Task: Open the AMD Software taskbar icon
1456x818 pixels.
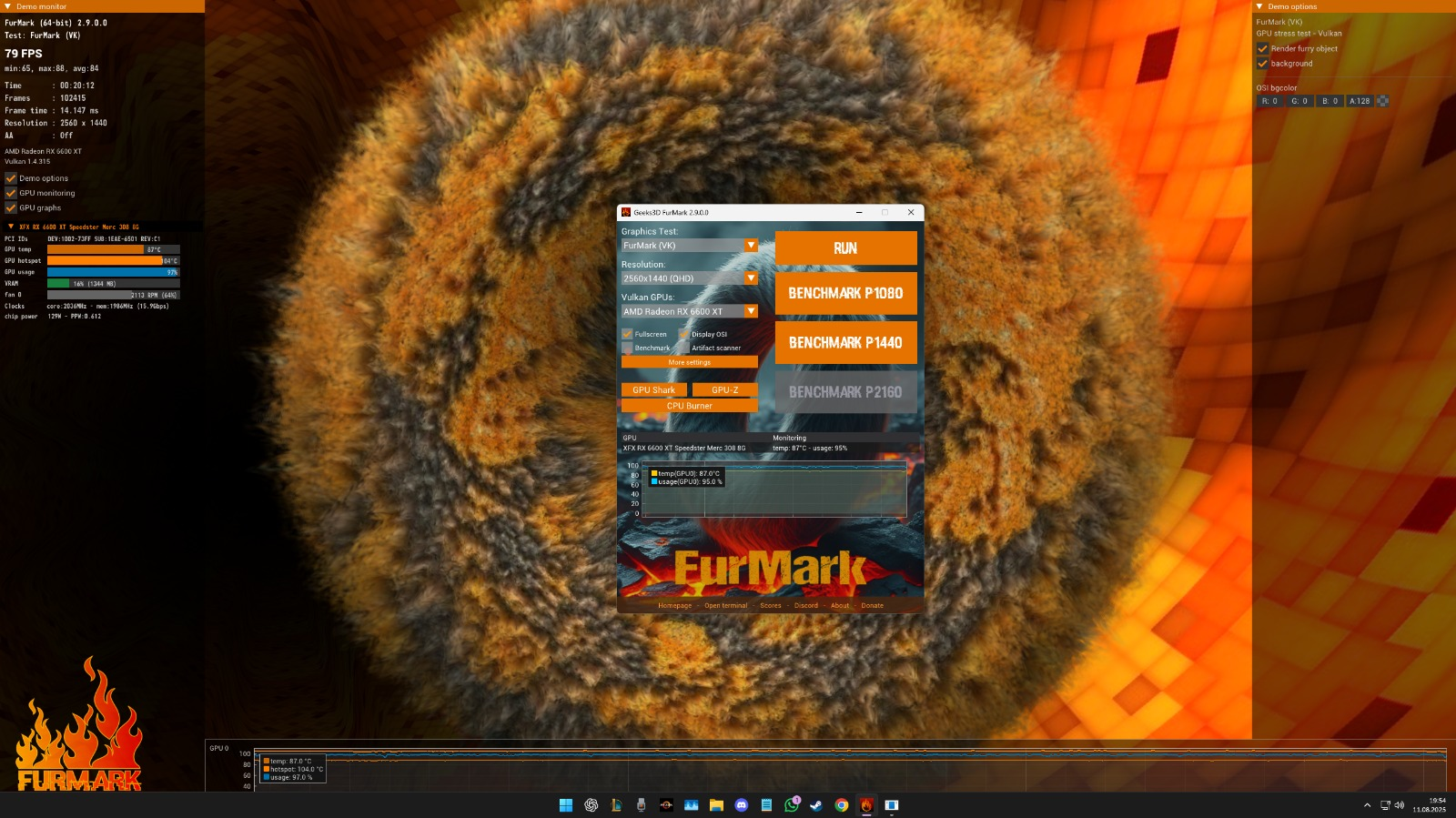Action: tap(666, 805)
